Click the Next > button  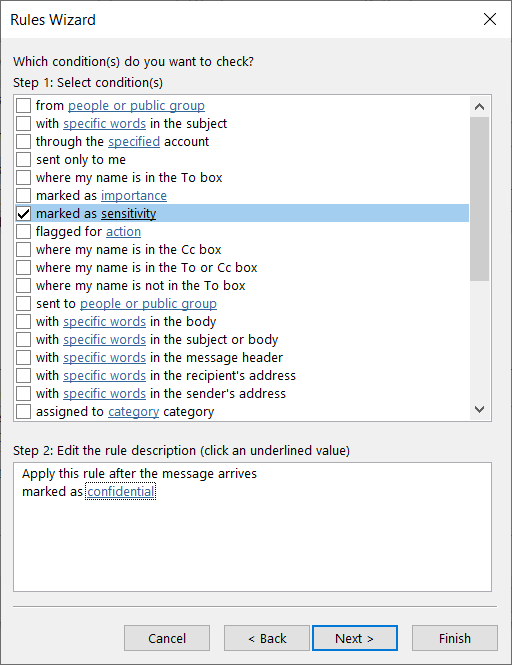pyautogui.click(x=355, y=638)
